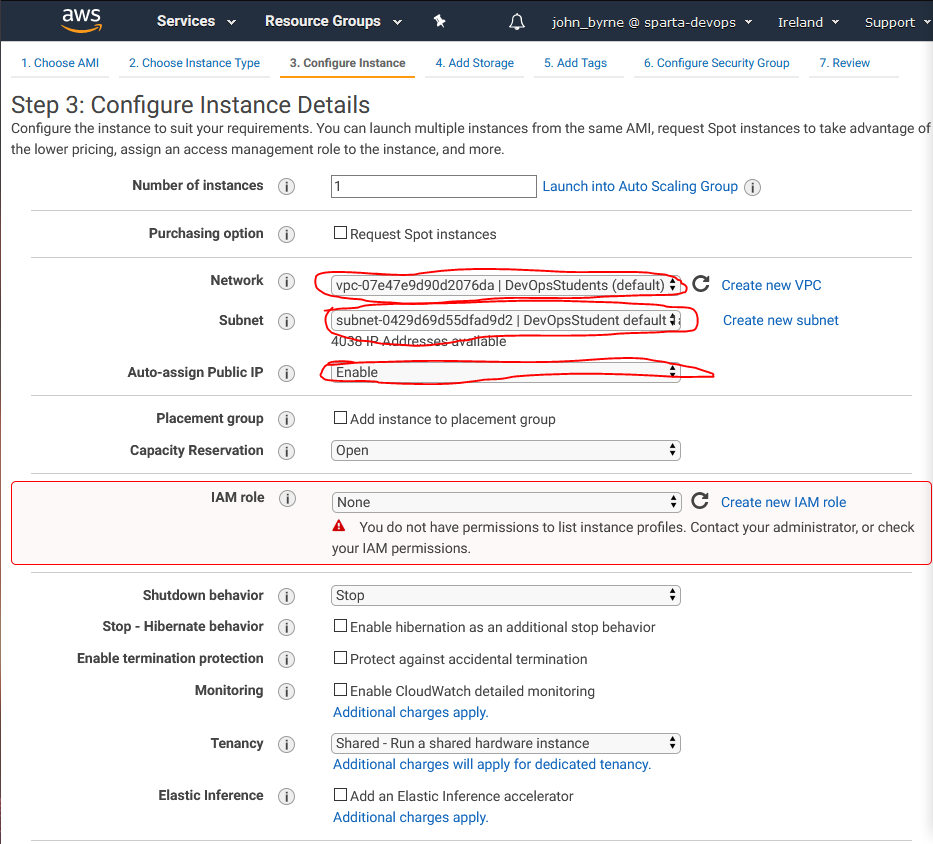Show info for IAM role
This screenshot has width=933, height=844.
point(287,498)
